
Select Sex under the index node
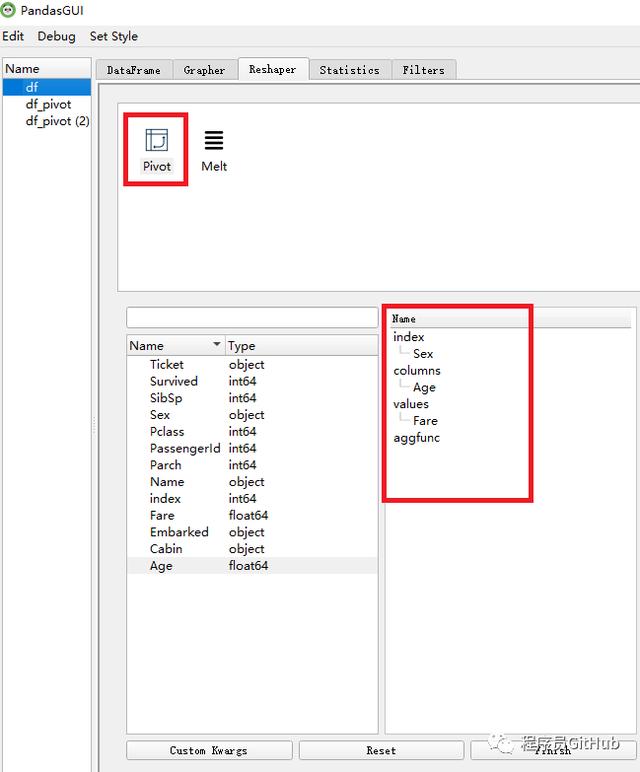[423, 354]
